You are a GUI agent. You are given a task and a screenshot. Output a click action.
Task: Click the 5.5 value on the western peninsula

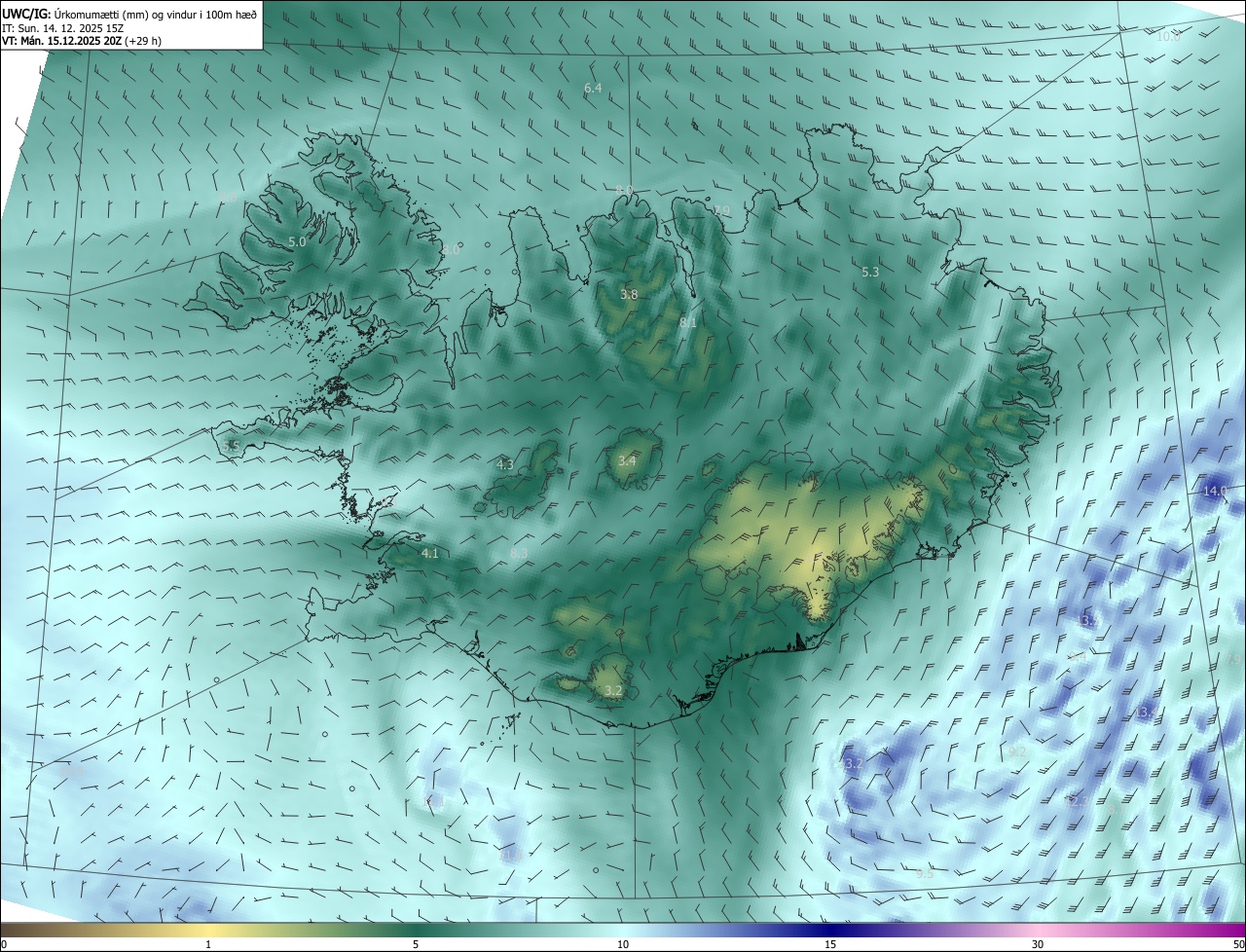coord(231,446)
